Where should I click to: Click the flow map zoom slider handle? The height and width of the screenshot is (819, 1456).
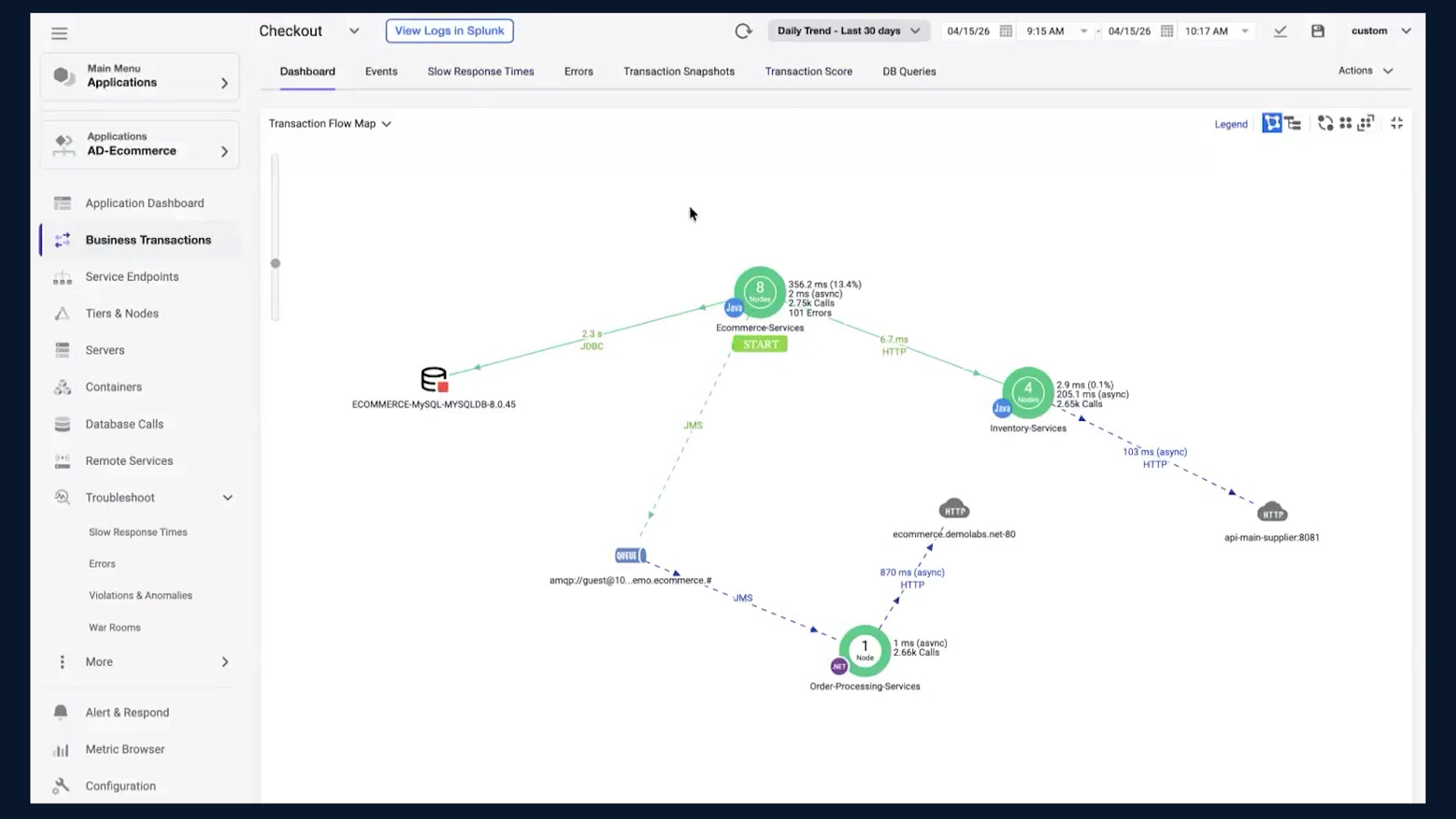pyautogui.click(x=275, y=263)
